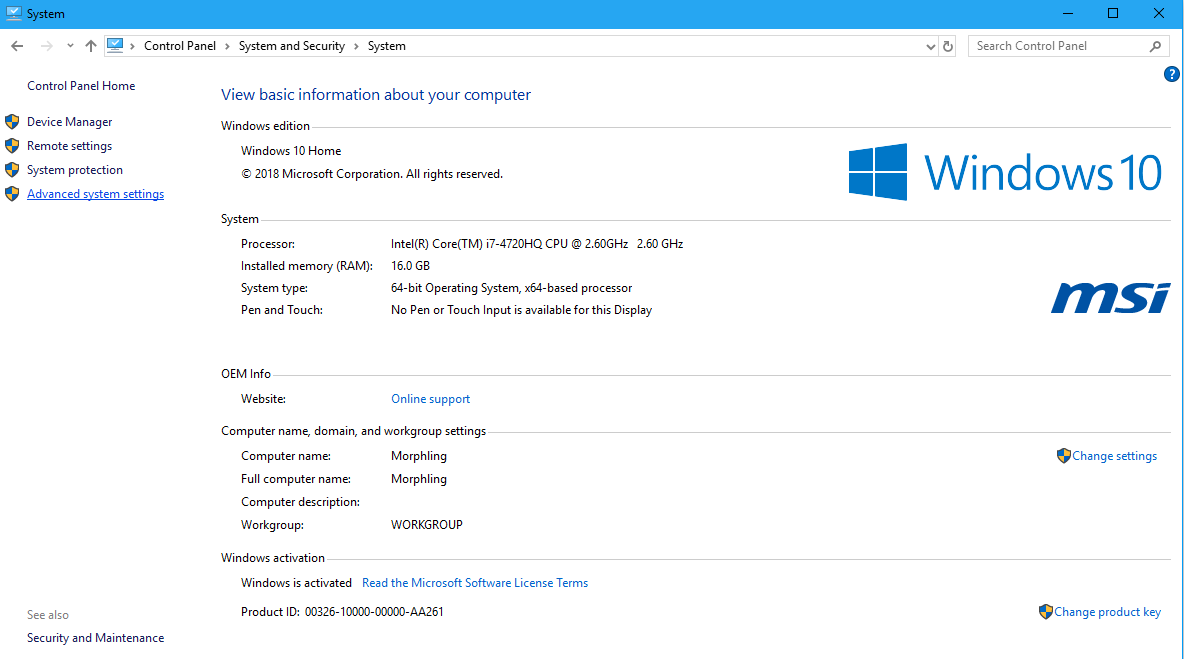Image resolution: width=1184 pixels, height=659 pixels.
Task: Click Change settings for computer name
Action: point(1115,456)
